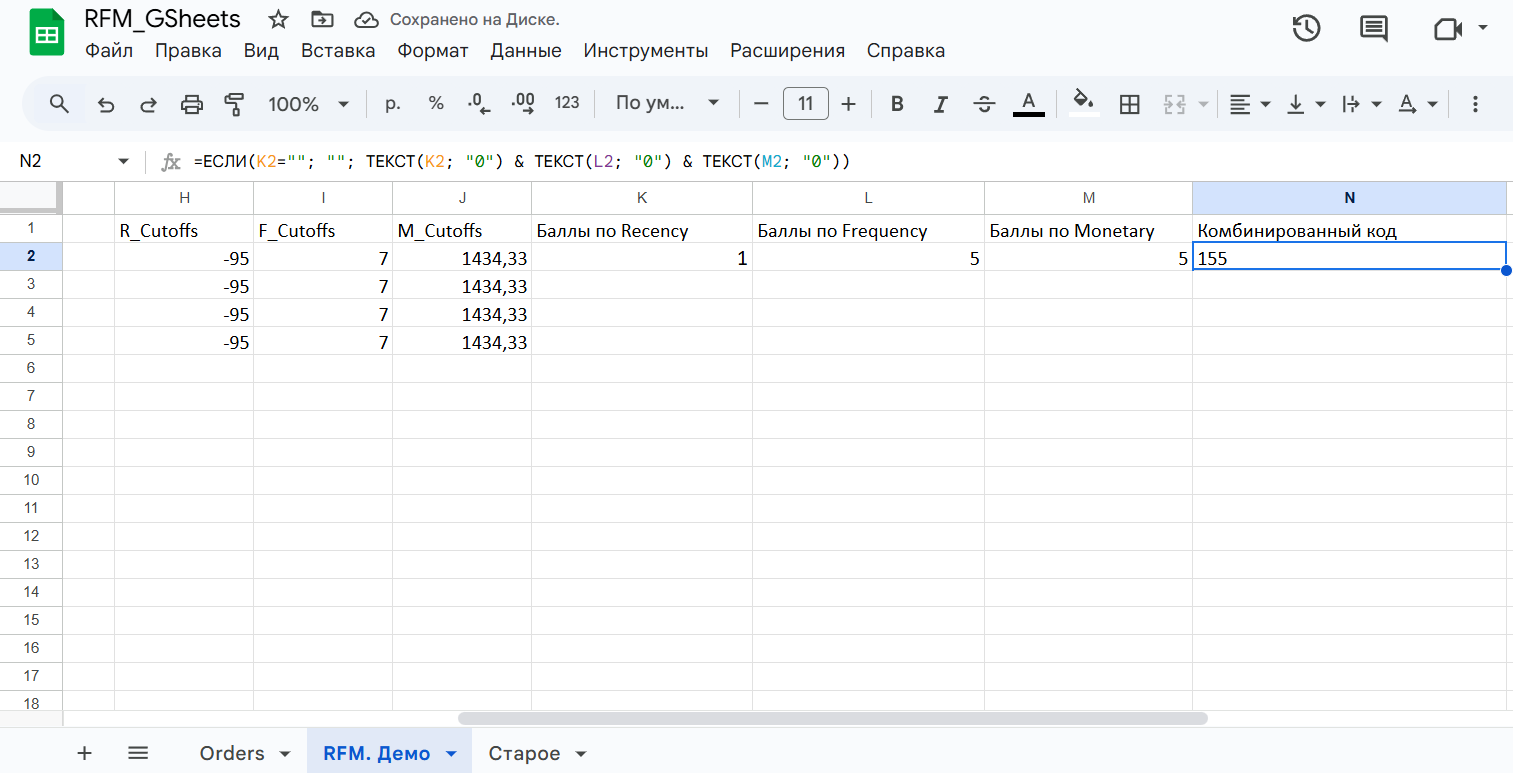Click the Move to folder icon

click(322, 20)
